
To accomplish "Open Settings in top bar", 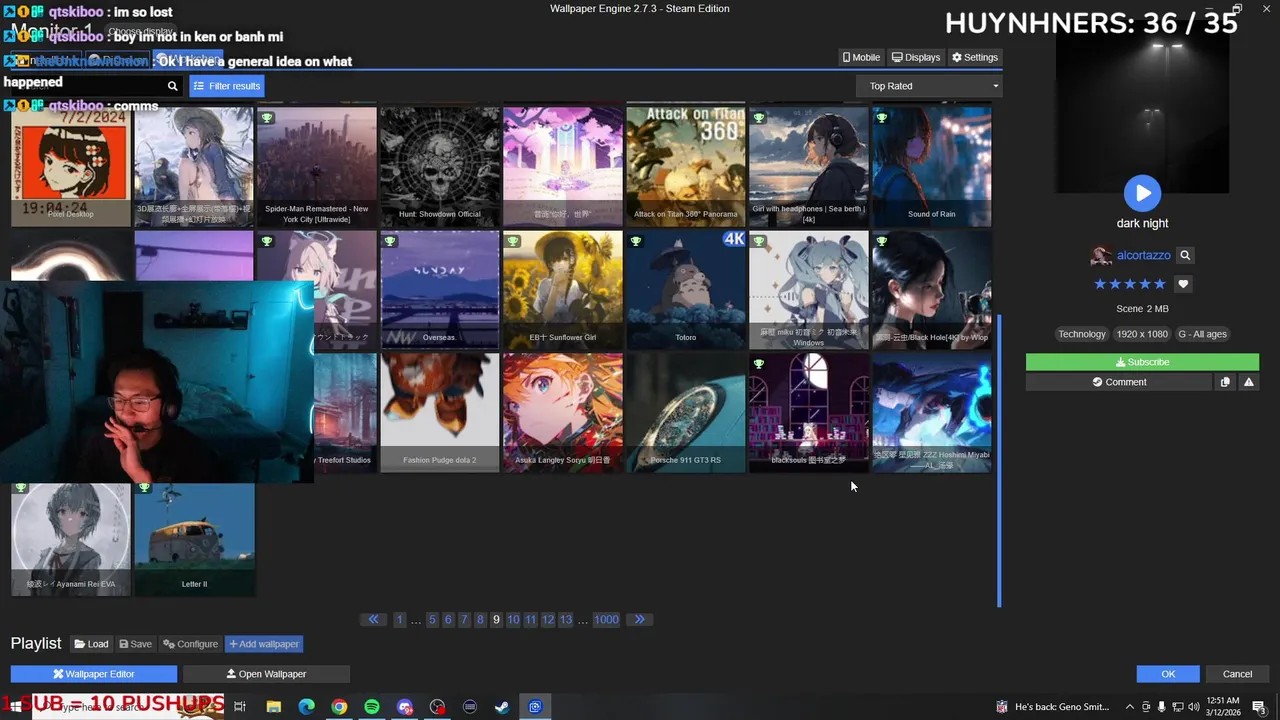I will 975,57.
